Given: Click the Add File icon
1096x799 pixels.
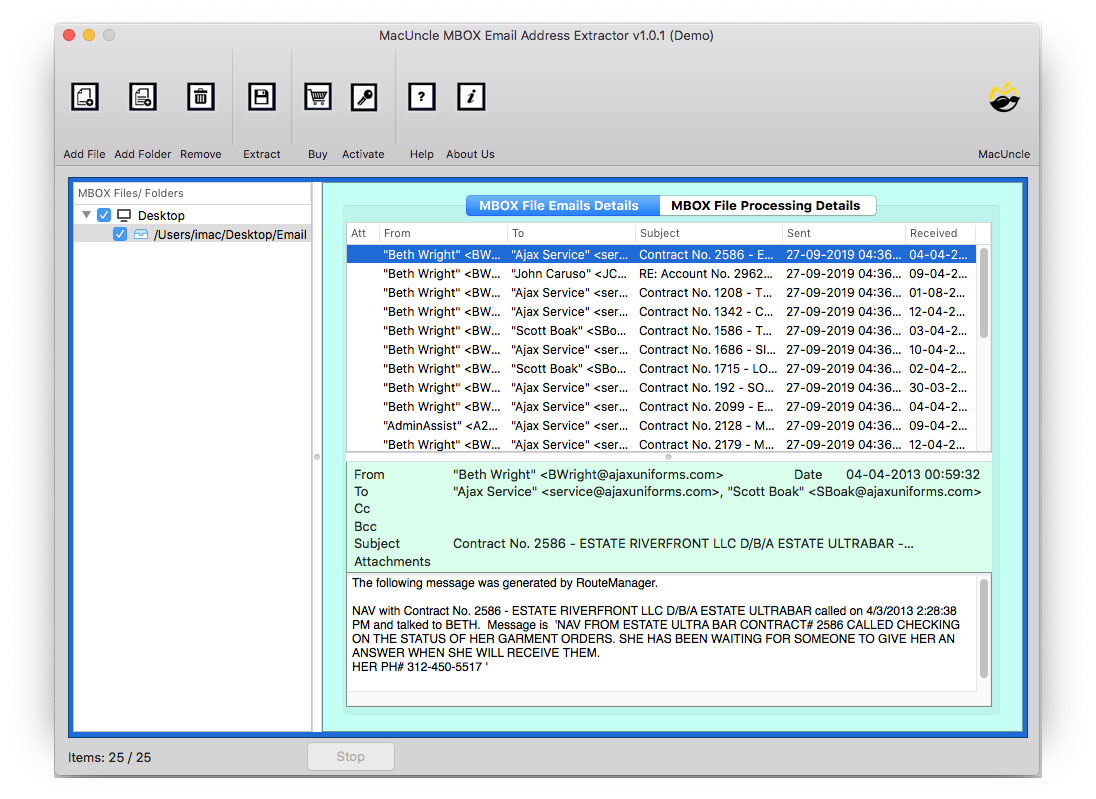Looking at the screenshot, I should coord(84,96).
